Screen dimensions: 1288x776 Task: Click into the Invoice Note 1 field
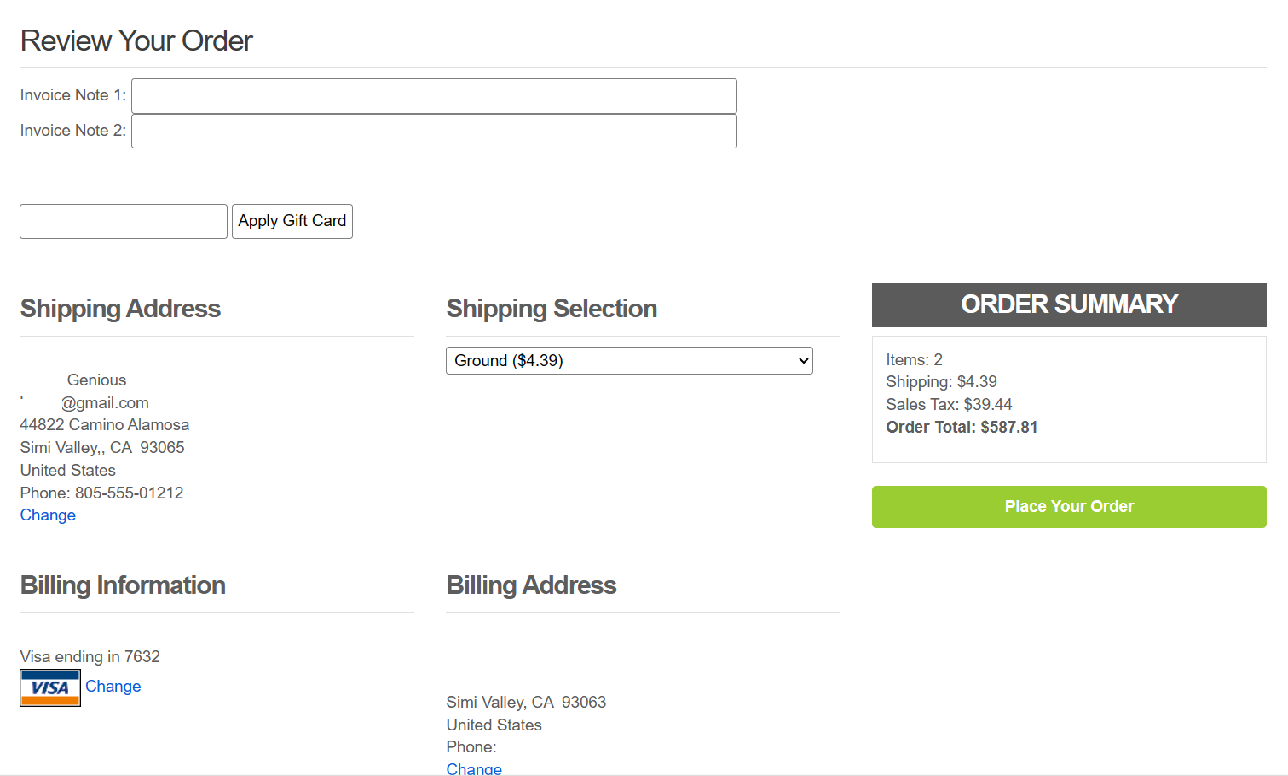coord(433,96)
